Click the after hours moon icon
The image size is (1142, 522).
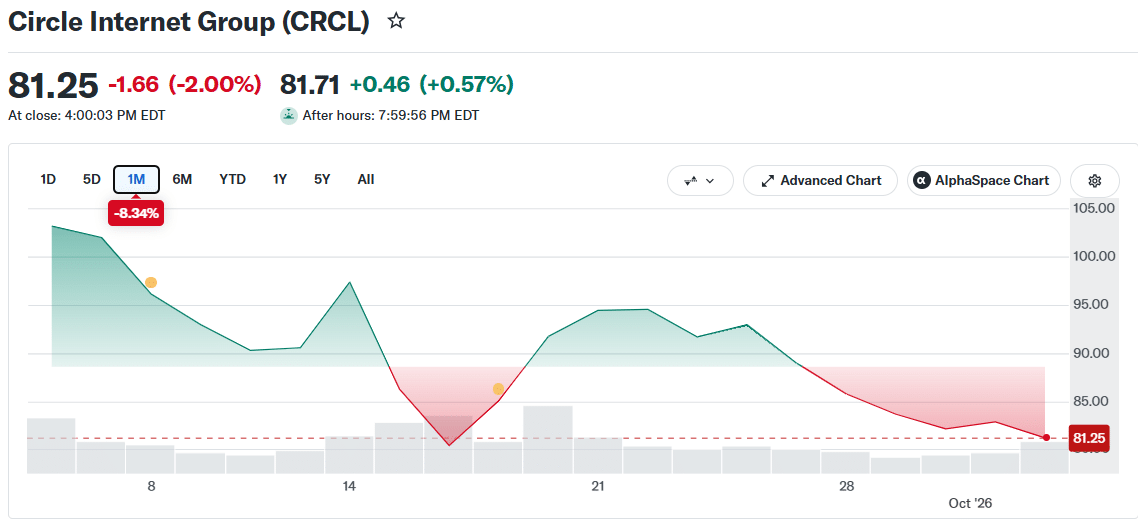(x=289, y=115)
